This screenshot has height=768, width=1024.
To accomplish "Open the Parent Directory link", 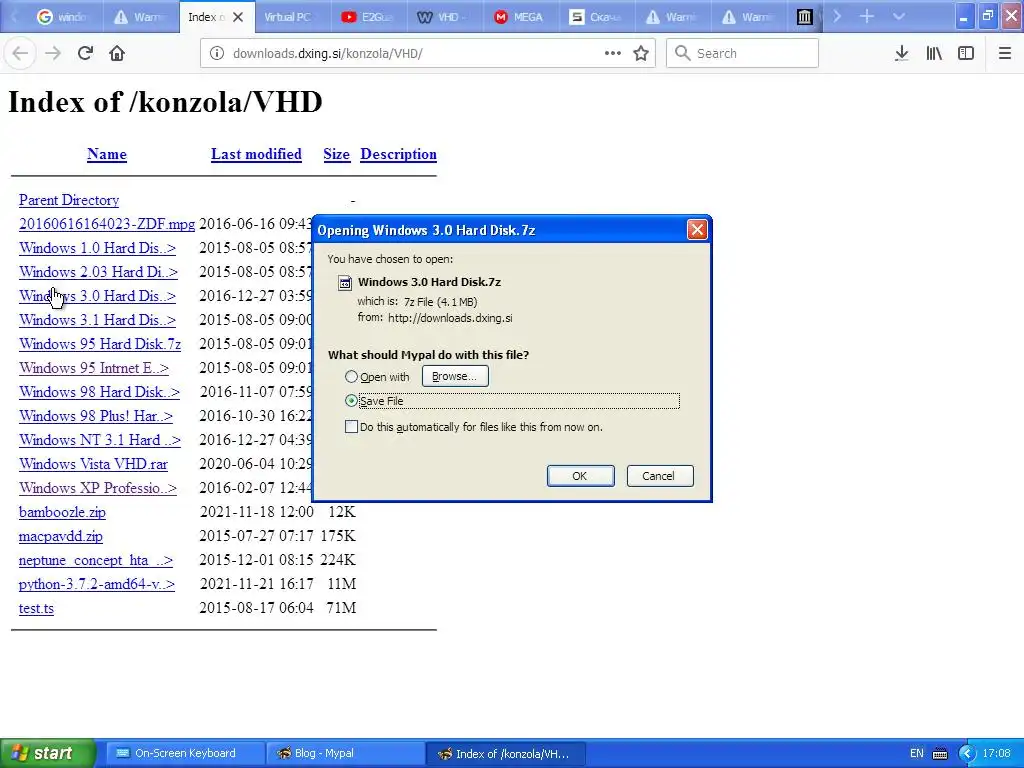I will click(69, 200).
